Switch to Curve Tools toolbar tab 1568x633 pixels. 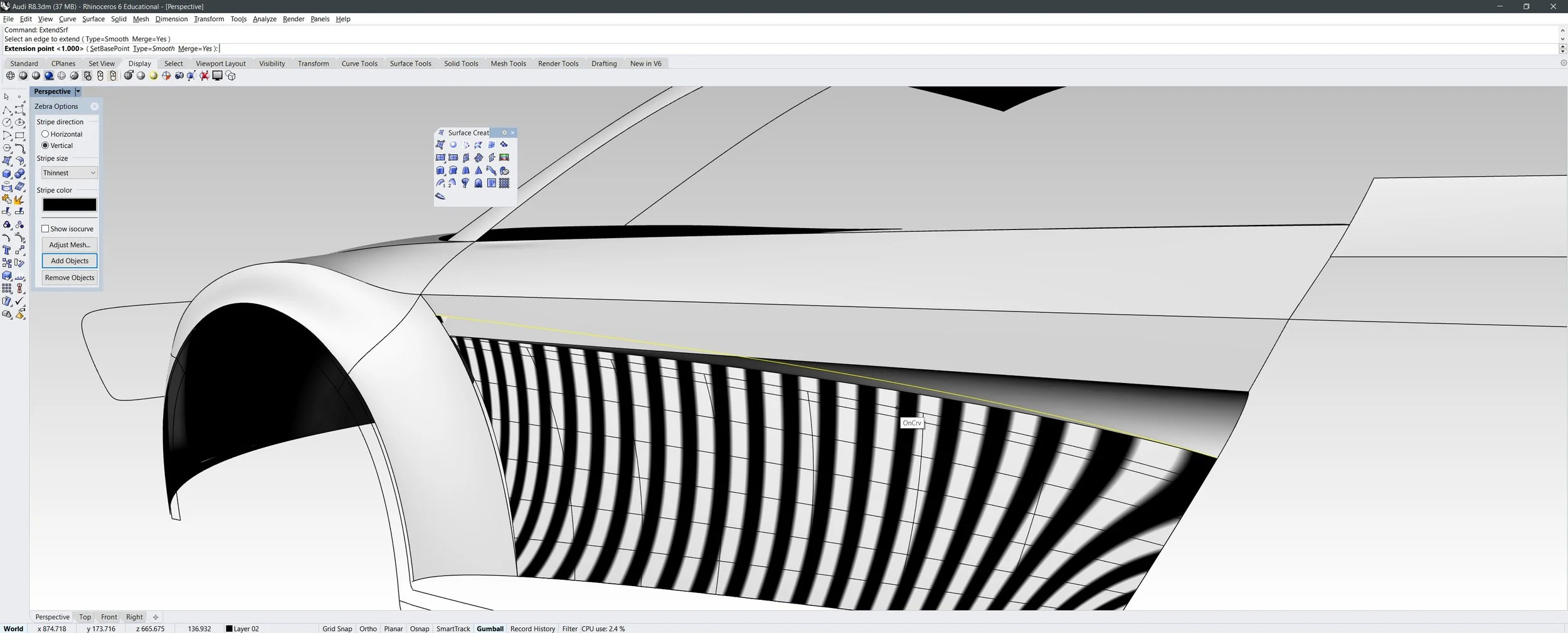pos(359,63)
